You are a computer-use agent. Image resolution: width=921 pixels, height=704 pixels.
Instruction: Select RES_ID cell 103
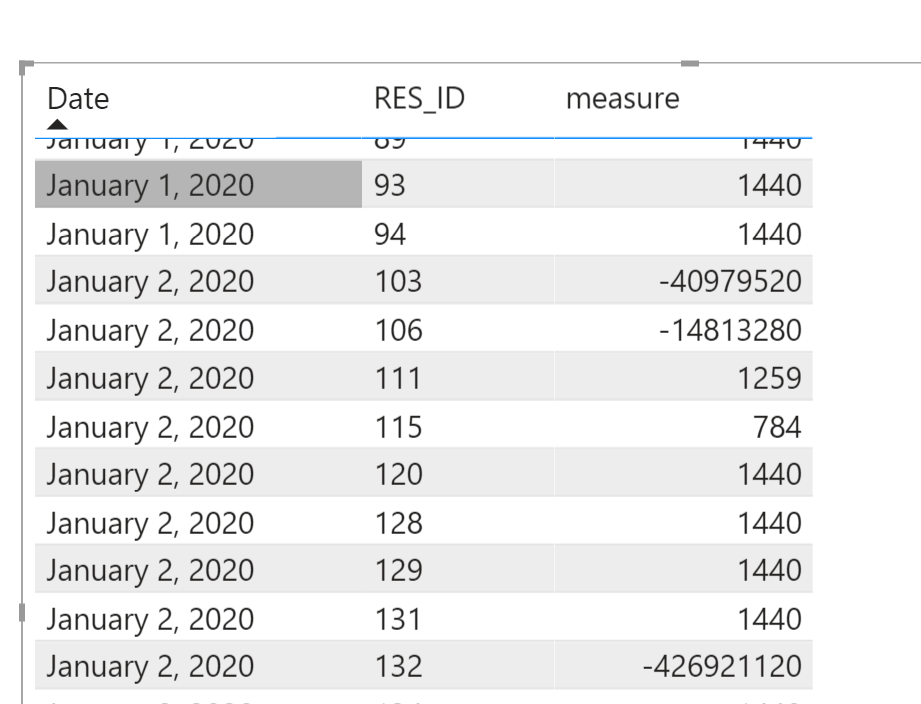pos(458,281)
